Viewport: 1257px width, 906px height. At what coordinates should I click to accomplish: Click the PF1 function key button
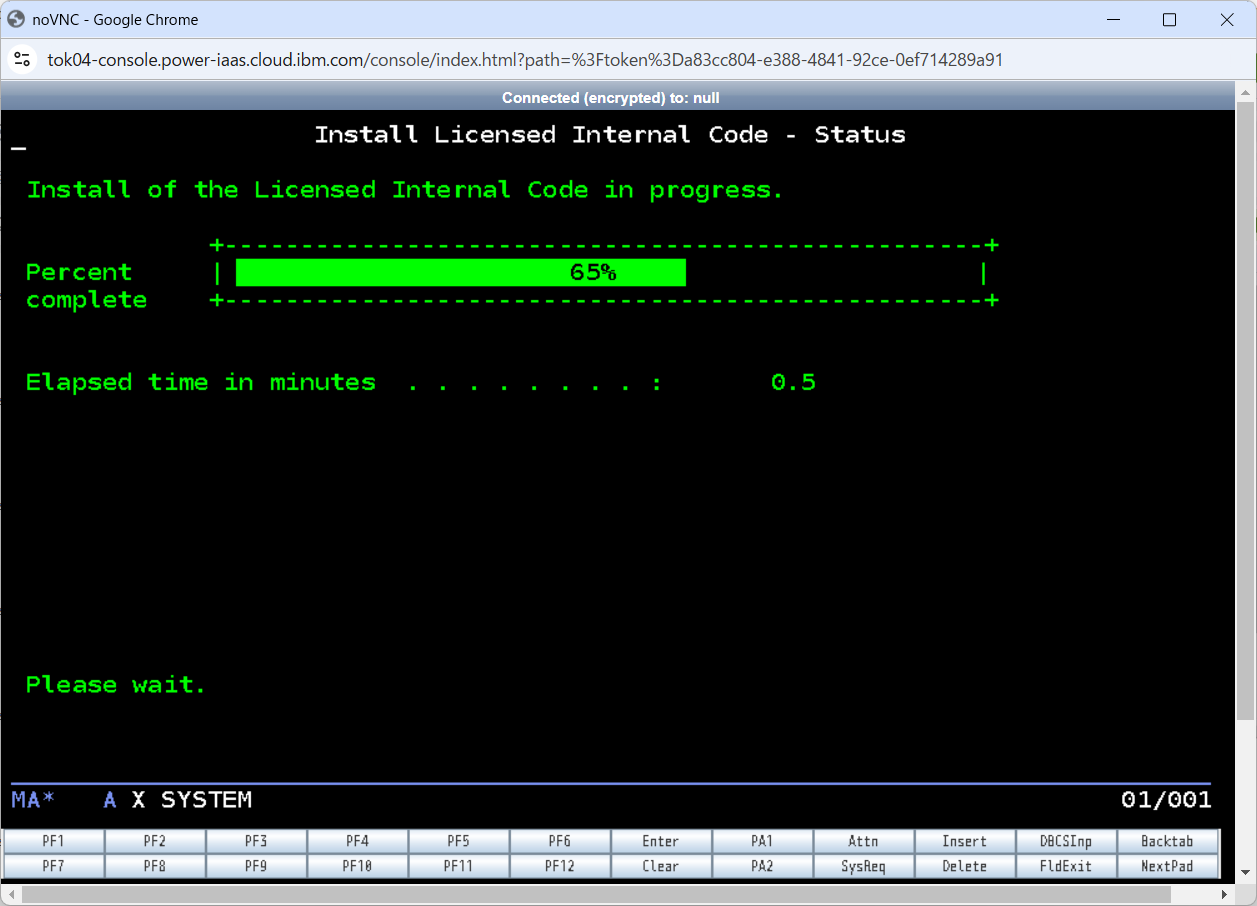[x=54, y=841]
